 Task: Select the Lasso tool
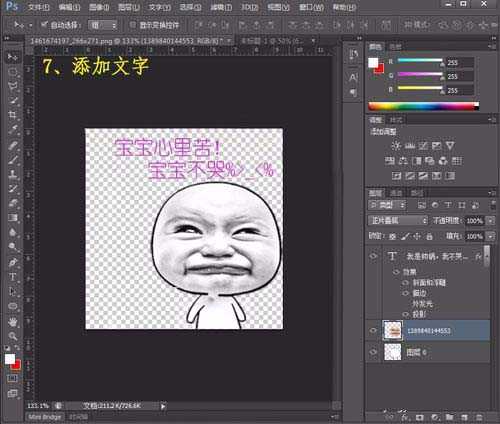click(x=13, y=86)
